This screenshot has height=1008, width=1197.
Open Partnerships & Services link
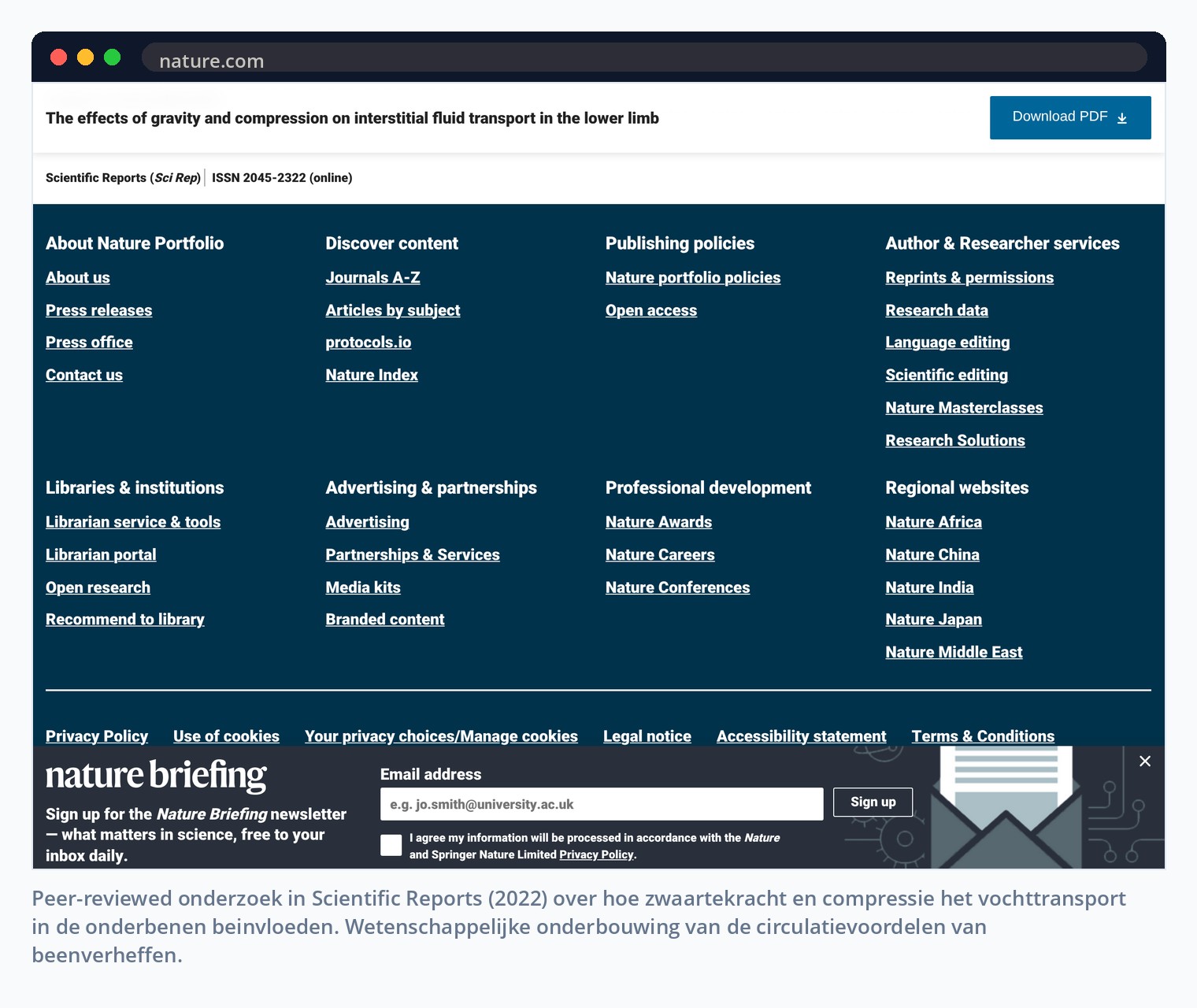tap(413, 554)
